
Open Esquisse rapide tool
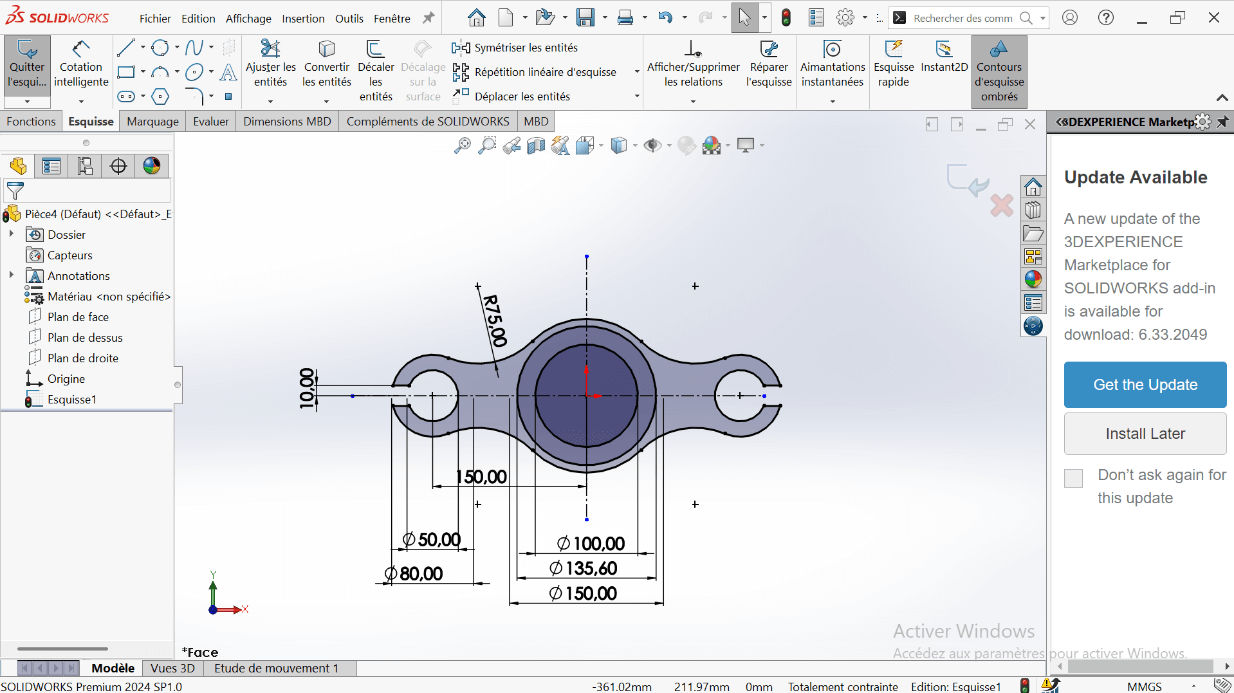pos(893,50)
